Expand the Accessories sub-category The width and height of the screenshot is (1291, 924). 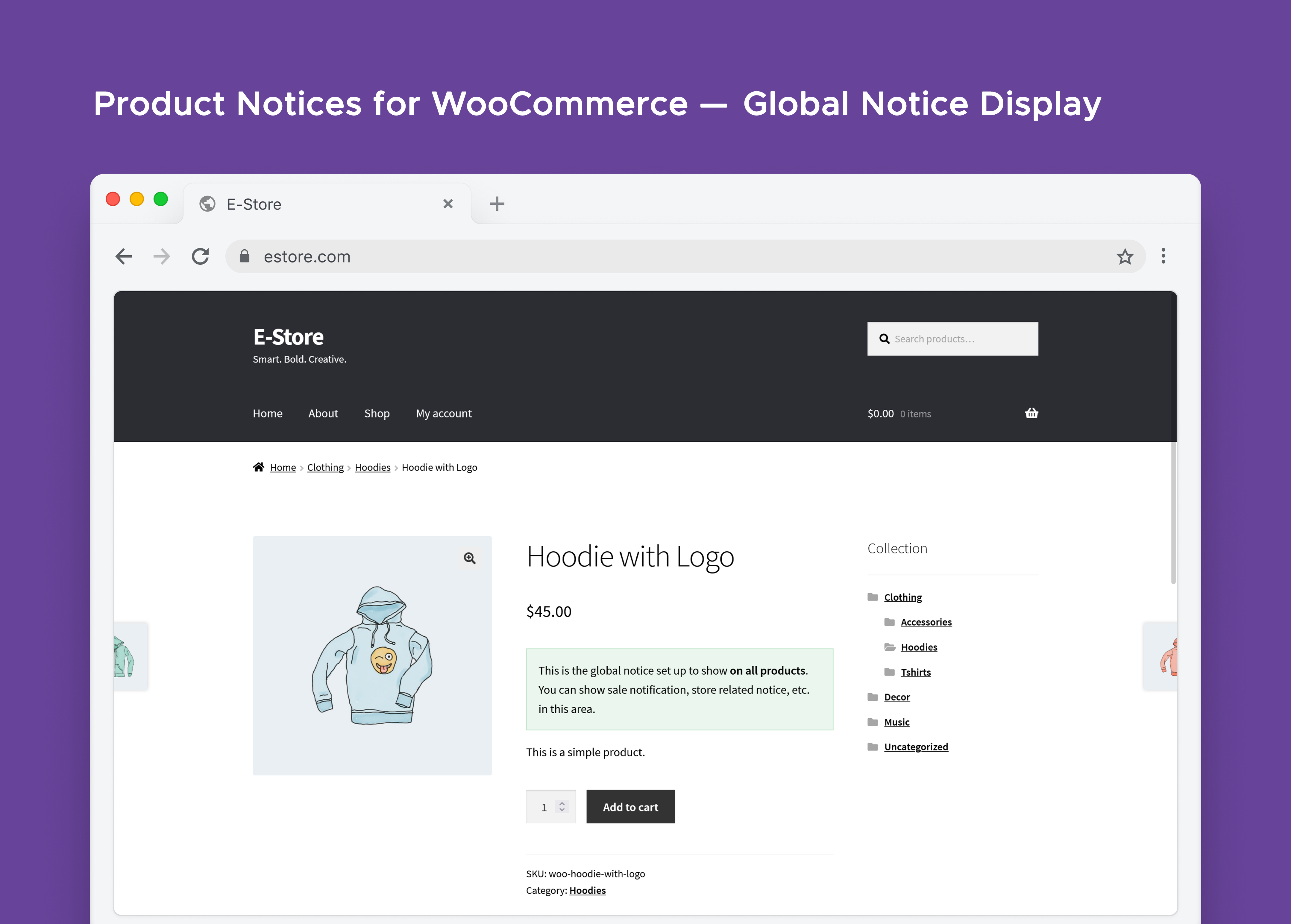pyautogui.click(x=926, y=622)
